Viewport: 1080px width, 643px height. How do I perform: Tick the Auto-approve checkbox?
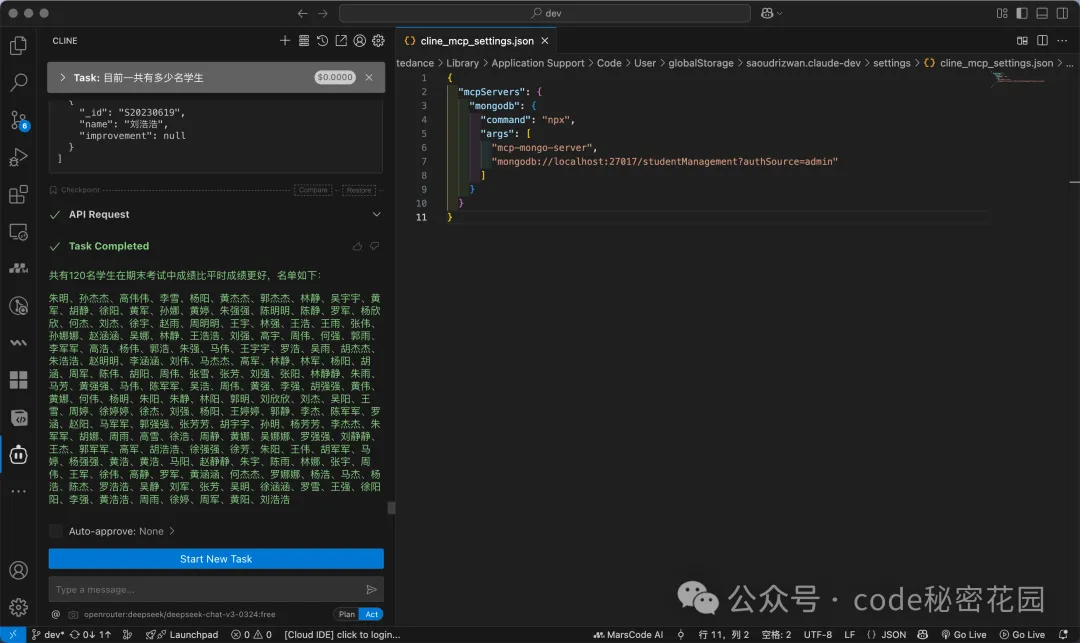(x=56, y=531)
